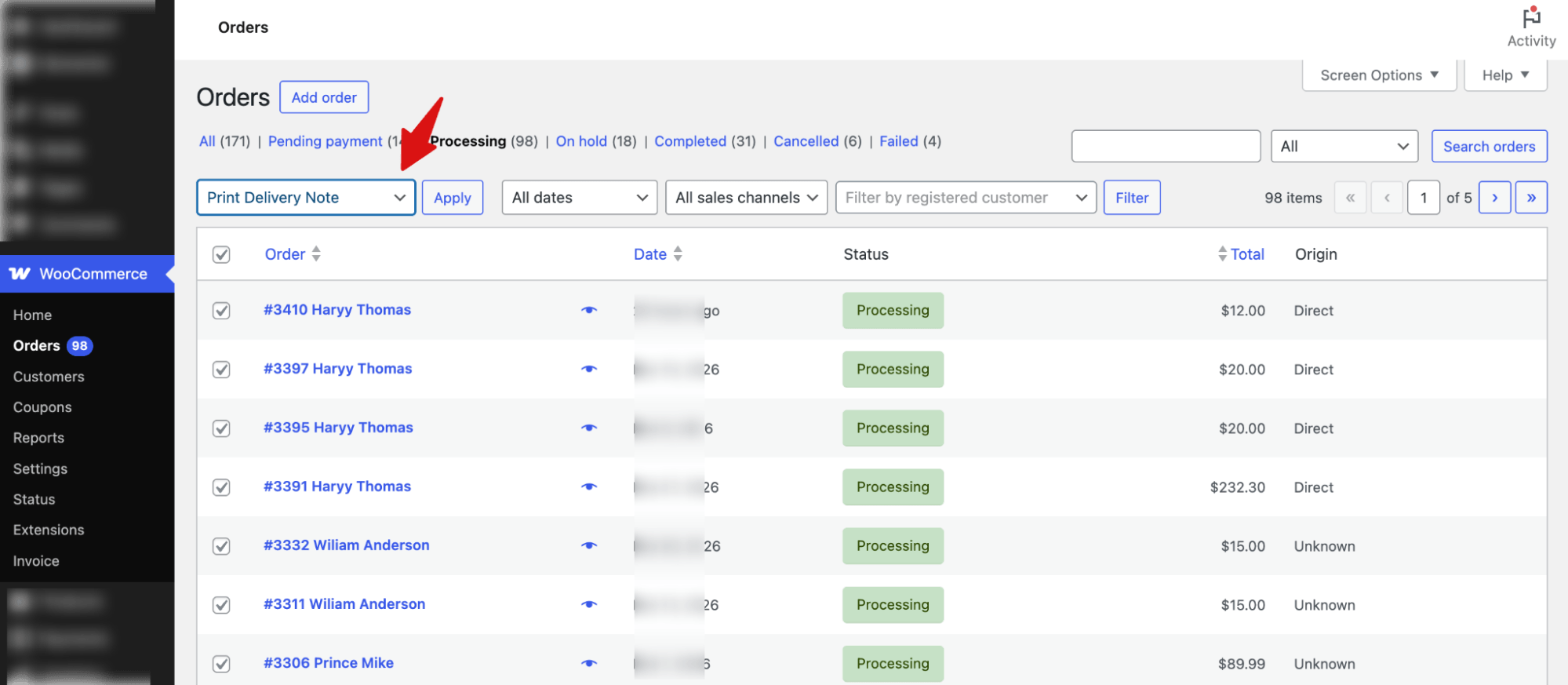Open Status in WooCommerce menu
Viewport: 1568px width, 685px height.
click(34, 499)
